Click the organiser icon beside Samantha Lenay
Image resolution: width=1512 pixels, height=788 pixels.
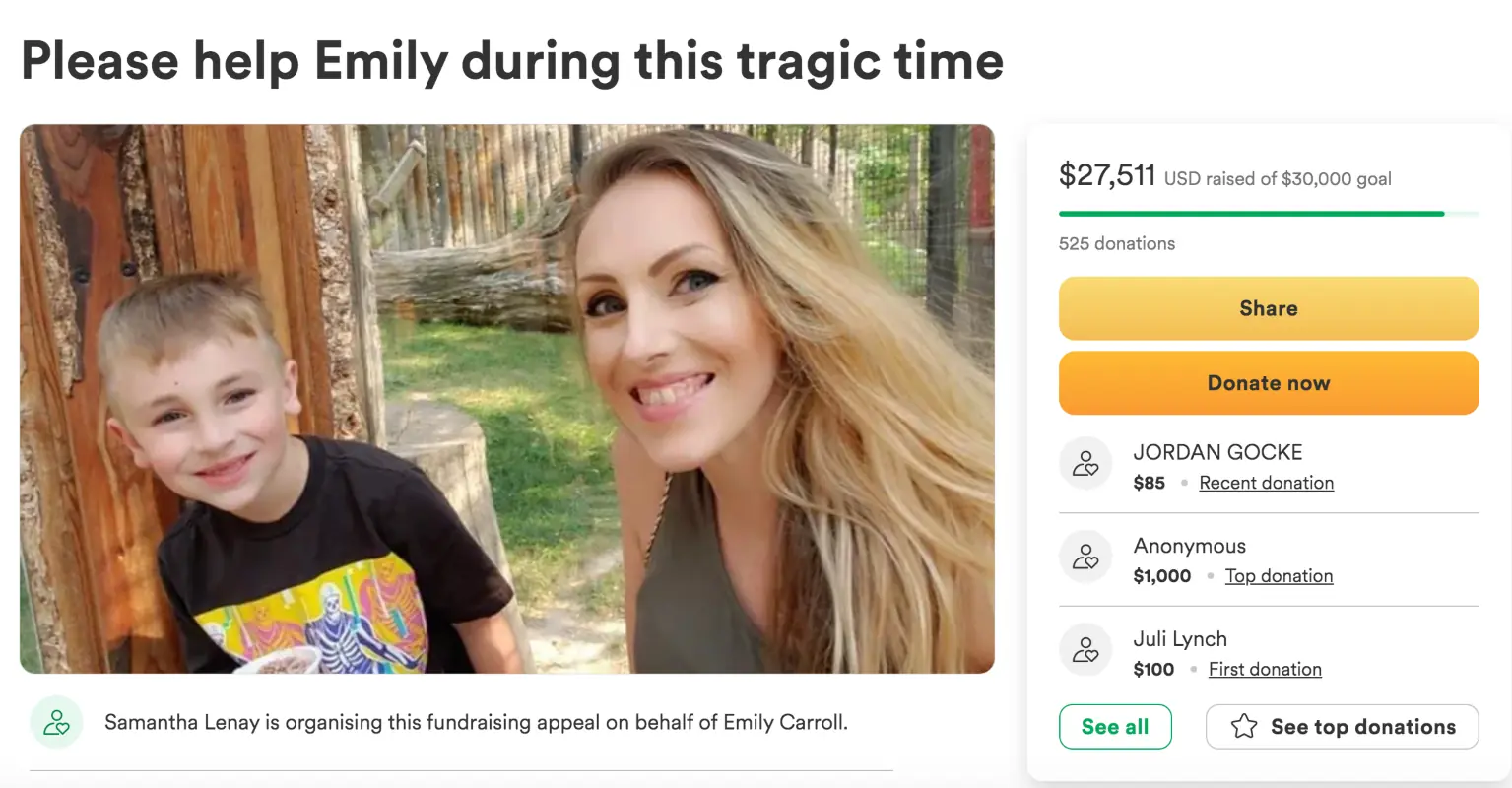pos(56,723)
